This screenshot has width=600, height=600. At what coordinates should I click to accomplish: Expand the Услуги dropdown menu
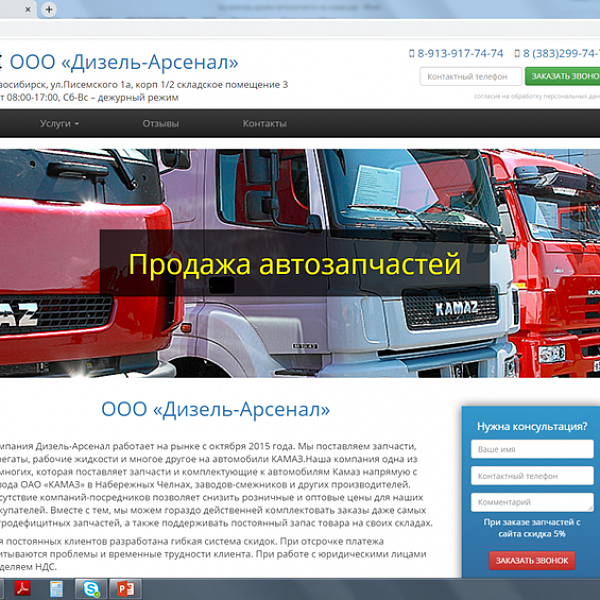(59, 124)
